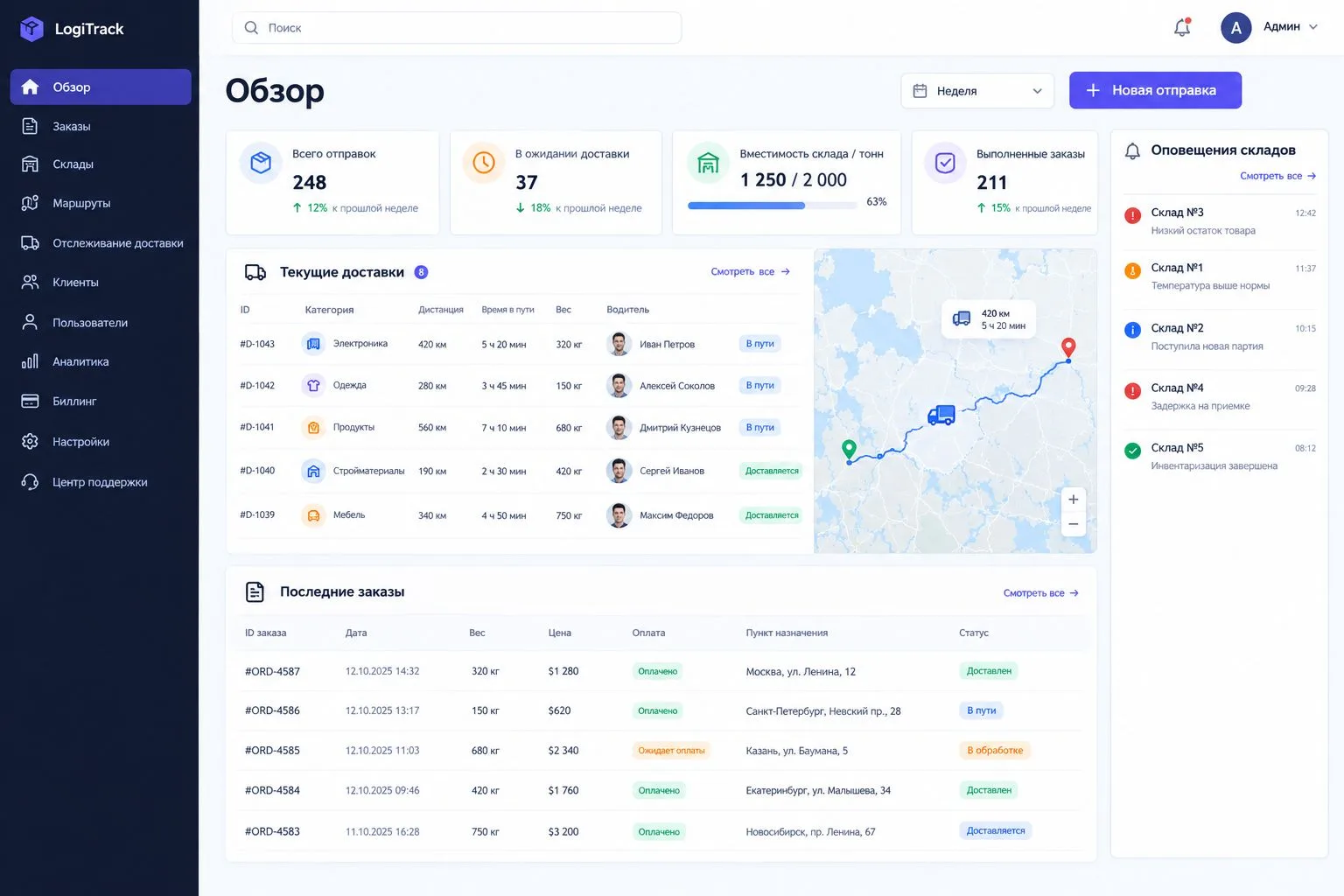Click the Температура выше нормы alert text
1344x896 pixels.
tap(1210, 286)
